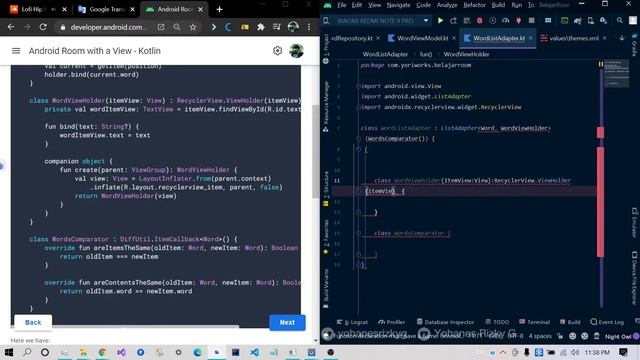
Task: Open the AVD Manager device icon in the toolbar
Action: pos(591,20)
